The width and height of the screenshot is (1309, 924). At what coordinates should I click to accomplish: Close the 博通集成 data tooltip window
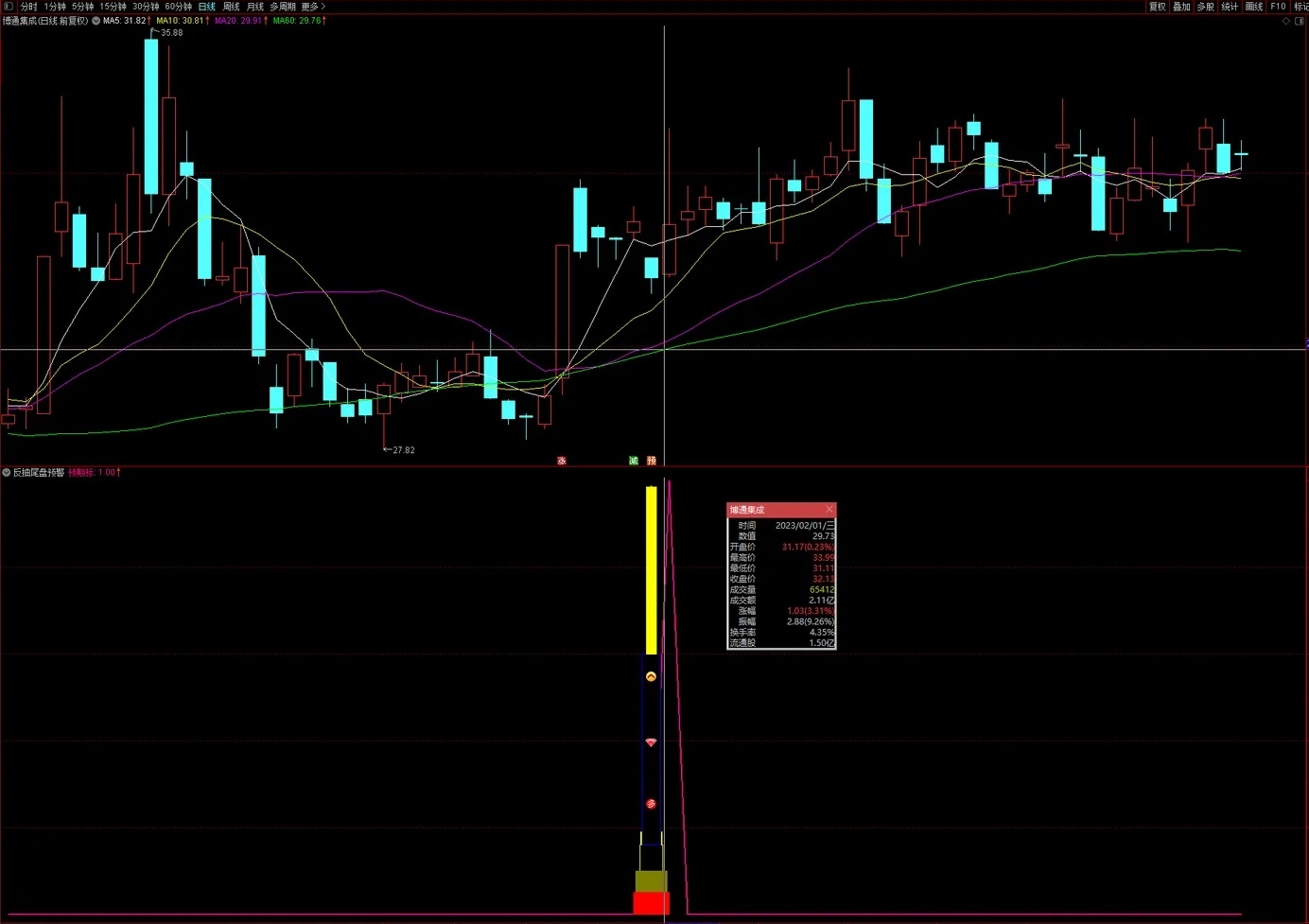(x=829, y=510)
